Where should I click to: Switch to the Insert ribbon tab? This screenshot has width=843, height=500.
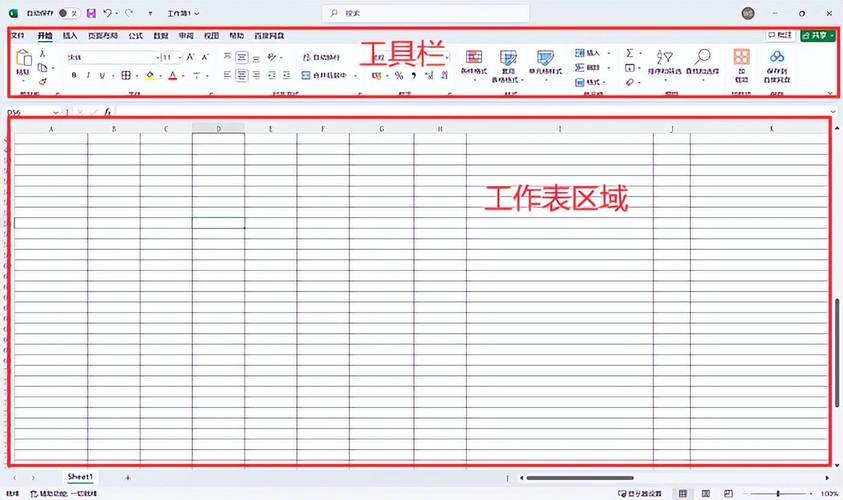point(70,35)
